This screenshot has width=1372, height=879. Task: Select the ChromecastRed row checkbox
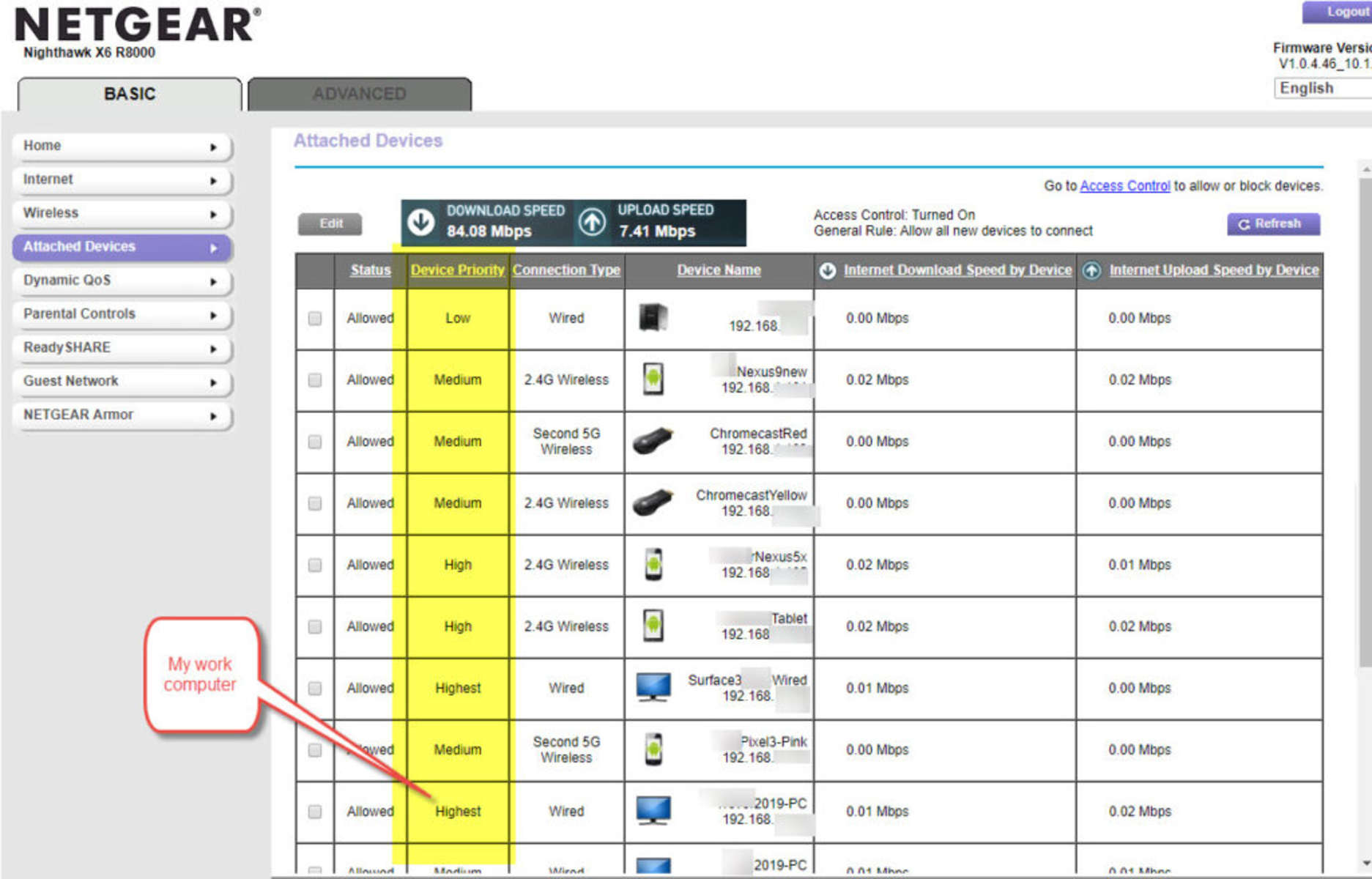point(315,441)
